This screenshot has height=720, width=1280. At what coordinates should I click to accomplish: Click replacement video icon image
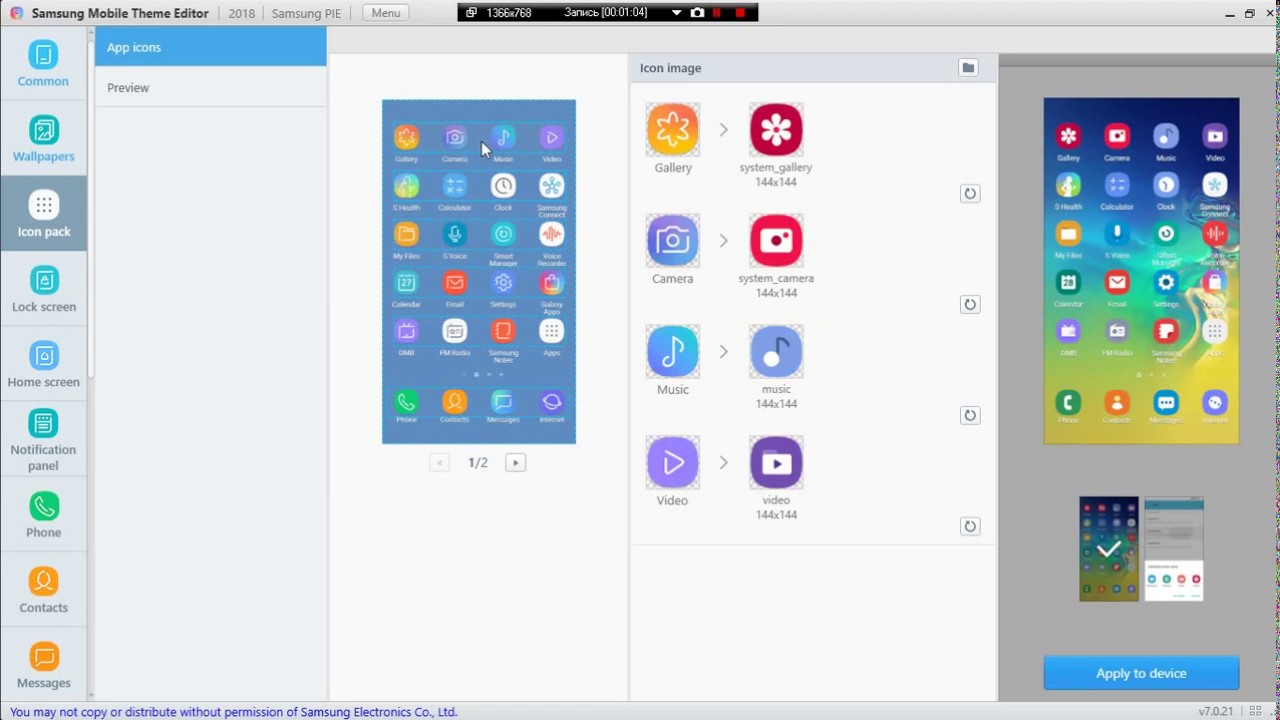point(776,463)
